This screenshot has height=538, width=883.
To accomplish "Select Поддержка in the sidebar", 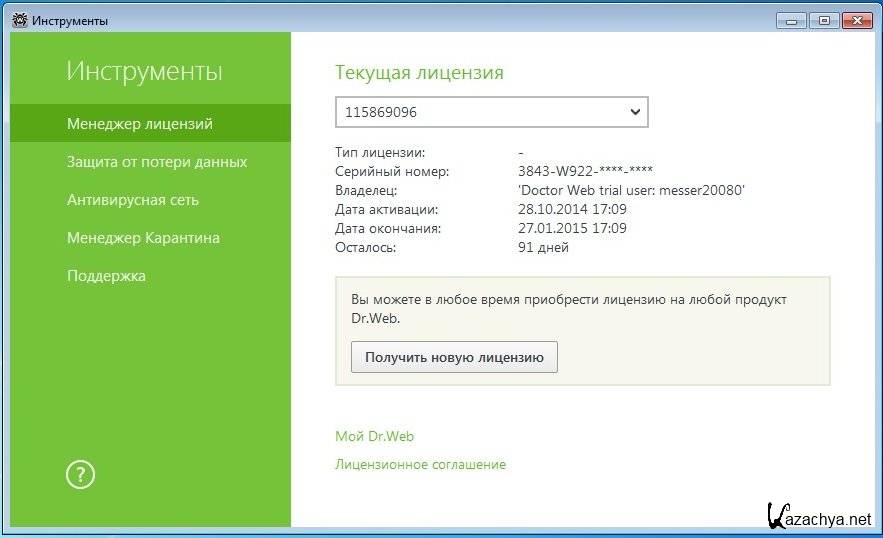I will [x=106, y=276].
